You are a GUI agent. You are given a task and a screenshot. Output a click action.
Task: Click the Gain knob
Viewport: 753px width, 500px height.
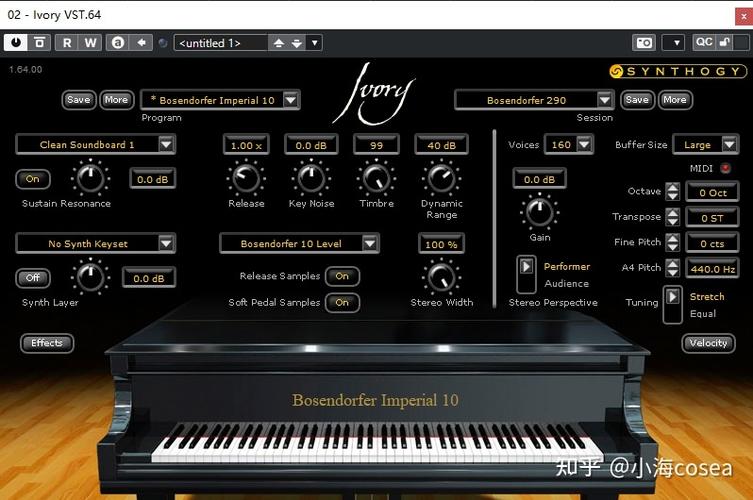coord(540,212)
